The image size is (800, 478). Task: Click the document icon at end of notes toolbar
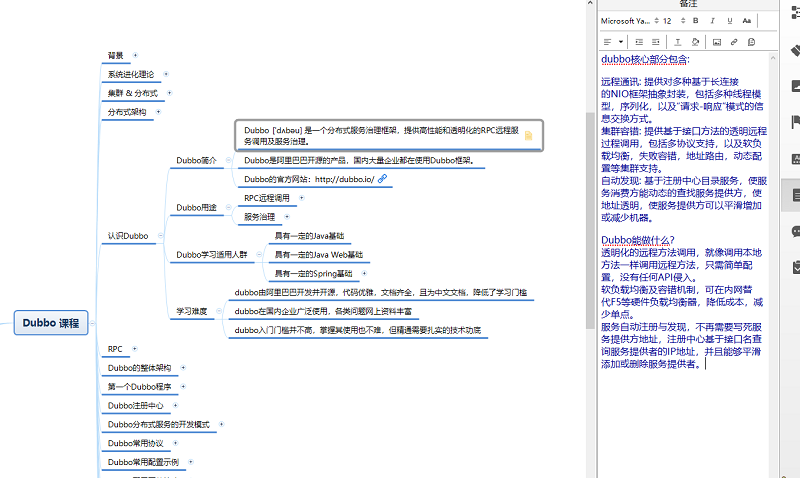[x=751, y=42]
